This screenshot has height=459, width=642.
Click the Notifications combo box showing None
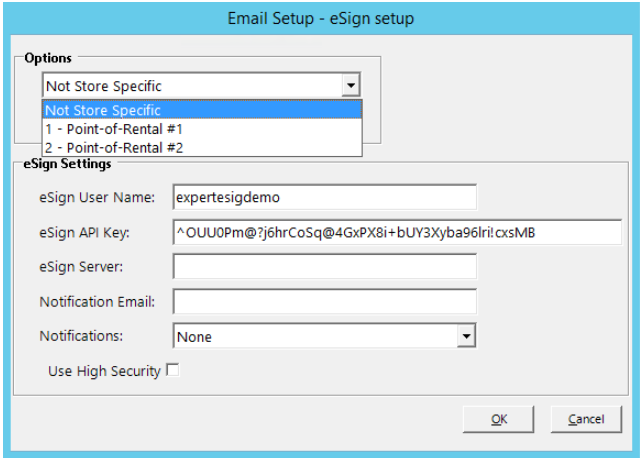(315, 337)
